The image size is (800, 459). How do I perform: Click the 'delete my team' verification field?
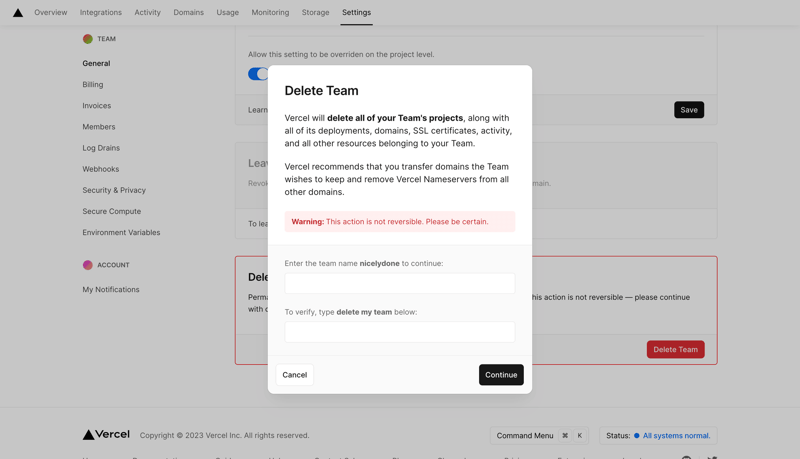pos(399,332)
